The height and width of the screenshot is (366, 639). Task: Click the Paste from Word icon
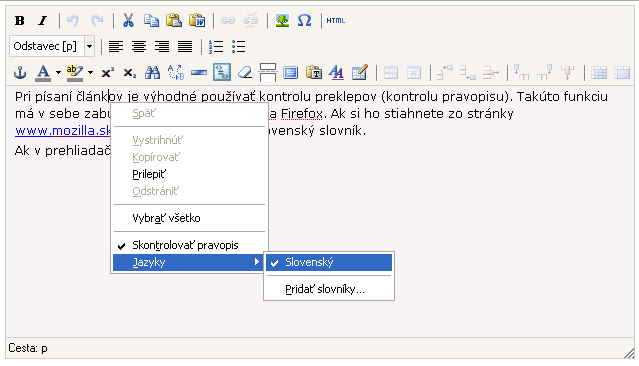(197, 20)
